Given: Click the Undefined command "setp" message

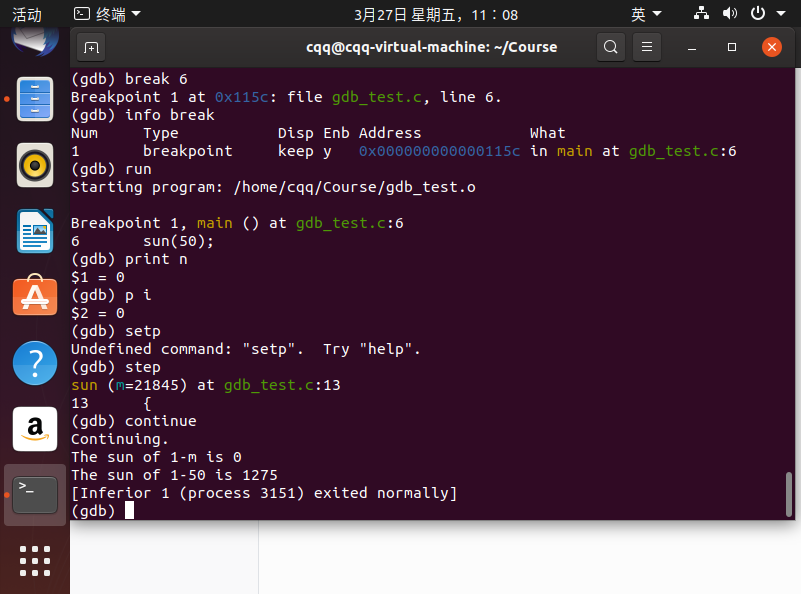Looking at the screenshot, I should (x=246, y=349).
